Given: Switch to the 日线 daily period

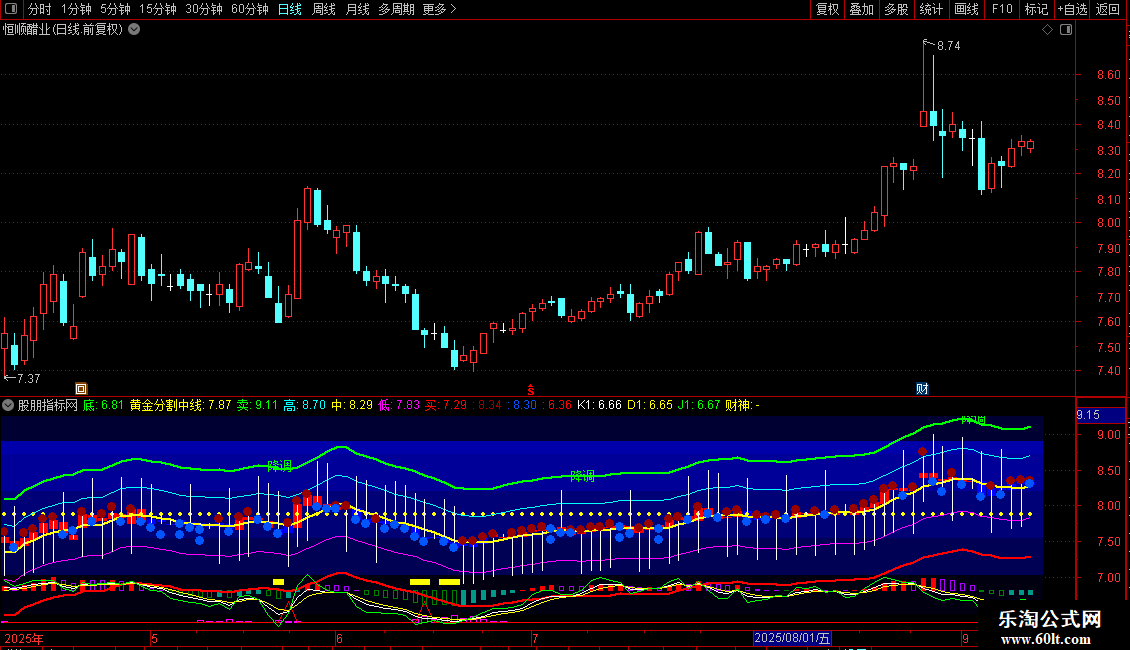Looking at the screenshot, I should (x=290, y=9).
